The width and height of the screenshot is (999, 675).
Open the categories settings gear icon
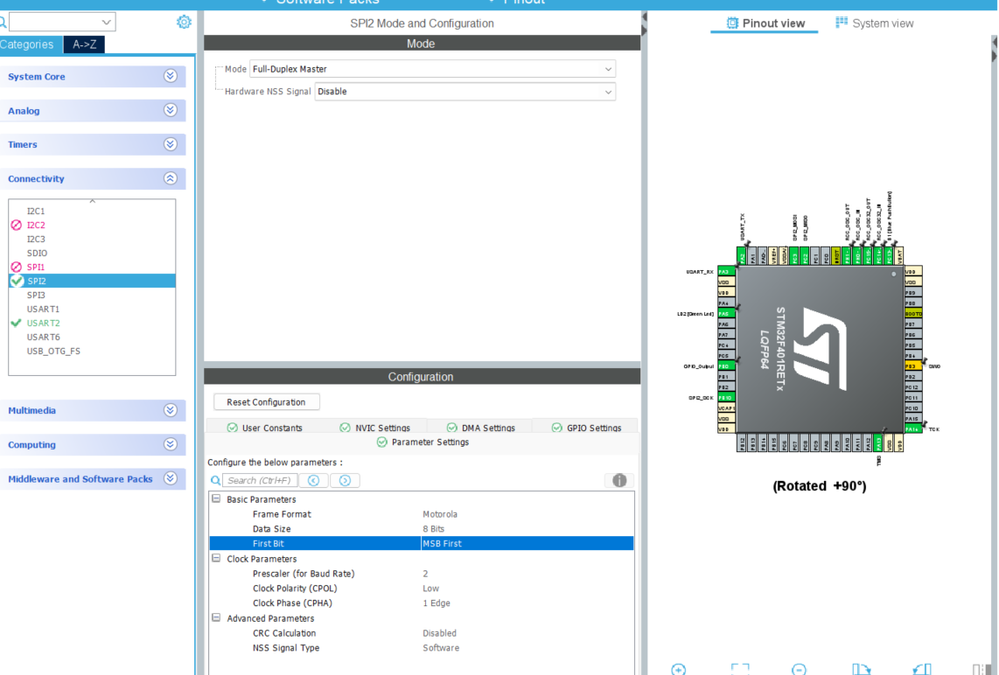(x=183, y=22)
